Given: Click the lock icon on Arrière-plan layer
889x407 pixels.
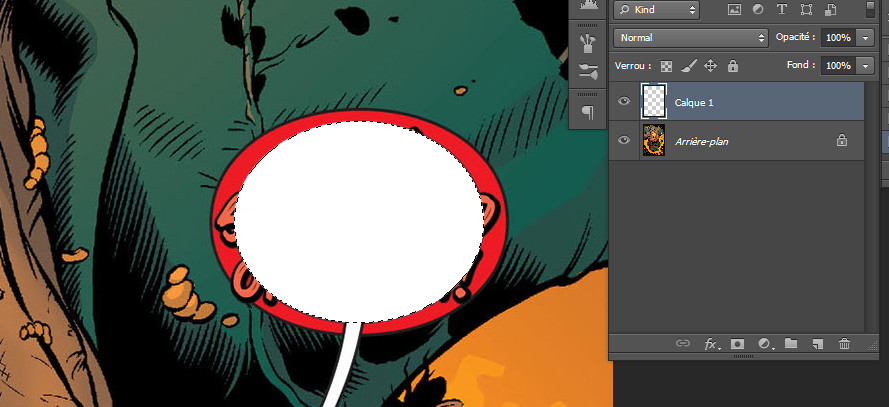Looking at the screenshot, I should [x=842, y=140].
